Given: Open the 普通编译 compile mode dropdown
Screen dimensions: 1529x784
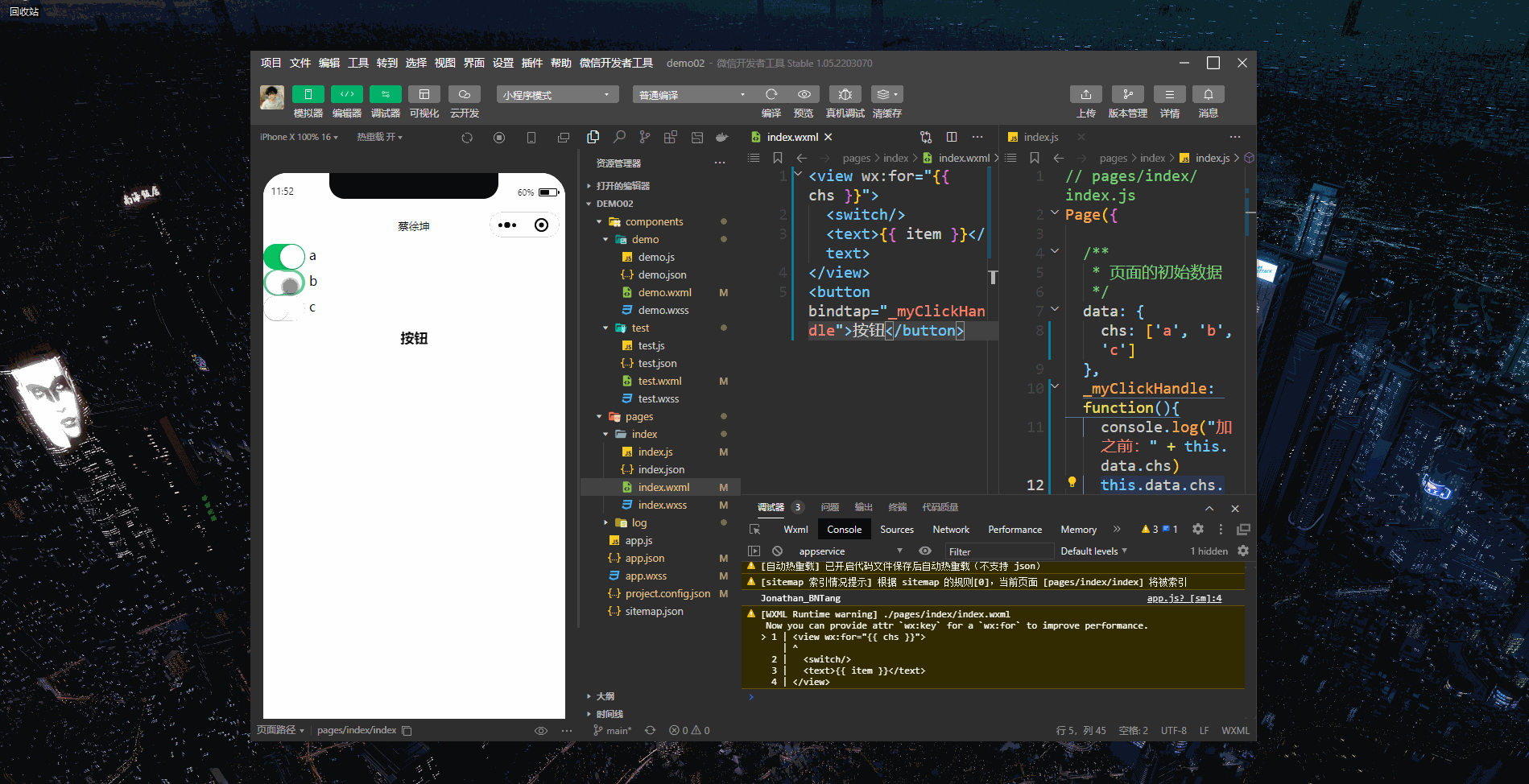Looking at the screenshot, I should pos(693,95).
